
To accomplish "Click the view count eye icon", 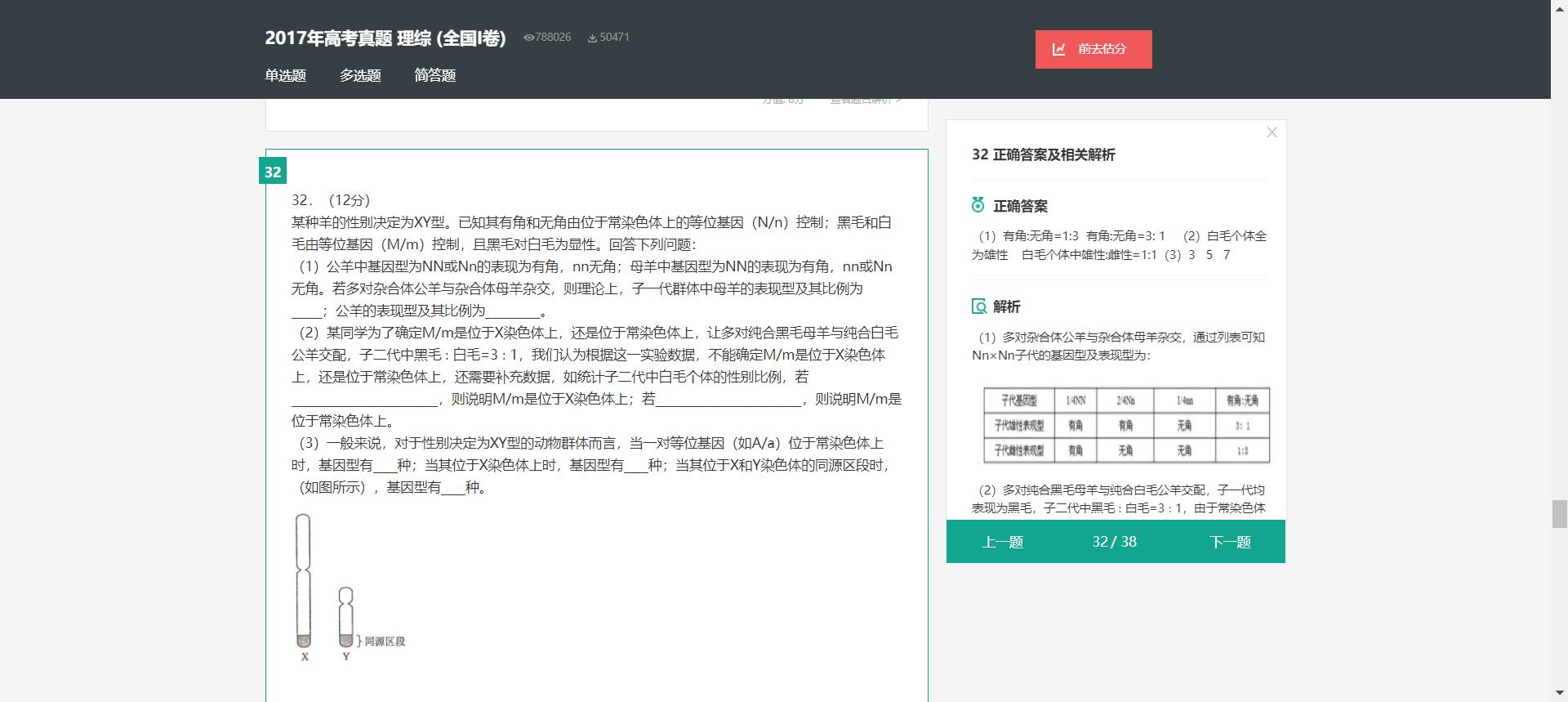I will (528, 38).
